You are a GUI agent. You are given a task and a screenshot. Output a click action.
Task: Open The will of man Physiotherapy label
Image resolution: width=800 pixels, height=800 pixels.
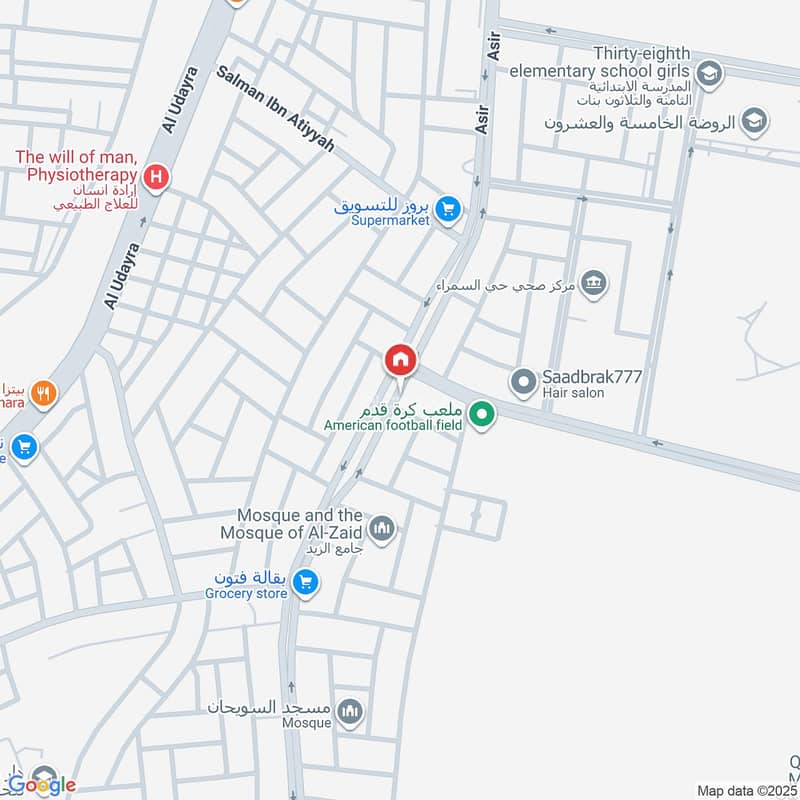point(77,165)
